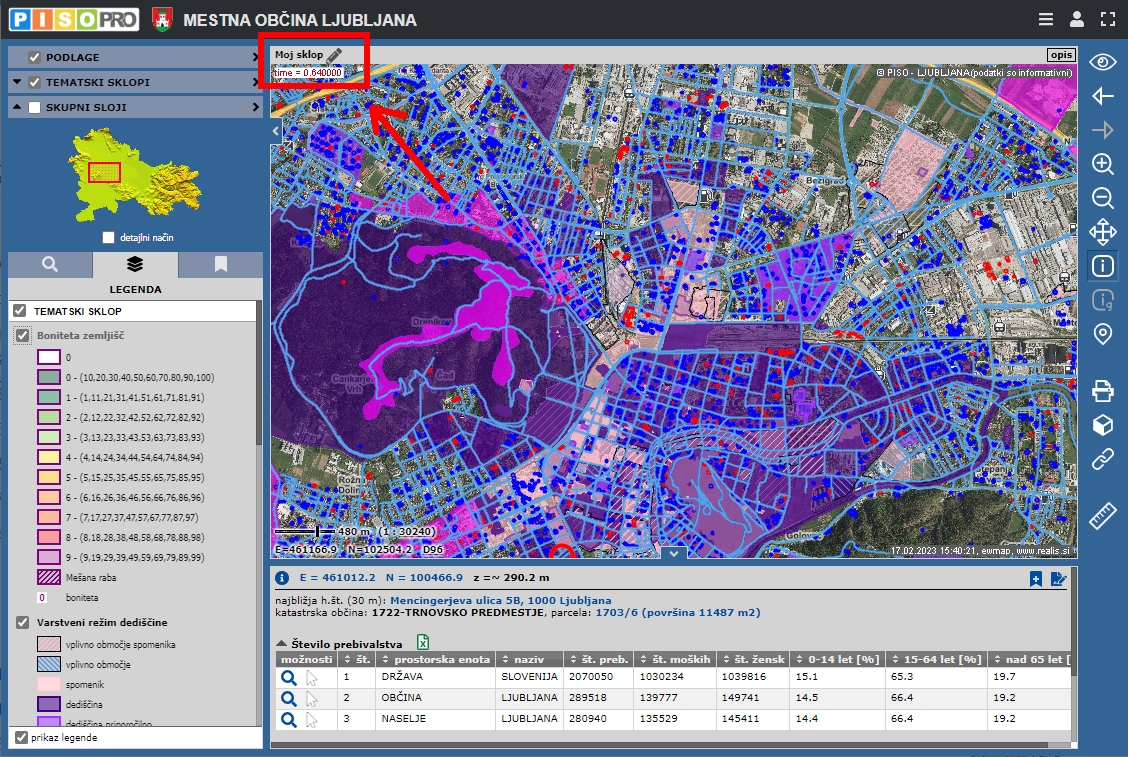
Task: Uncheck the prikaz legende checkbox
Action: [x=21, y=737]
